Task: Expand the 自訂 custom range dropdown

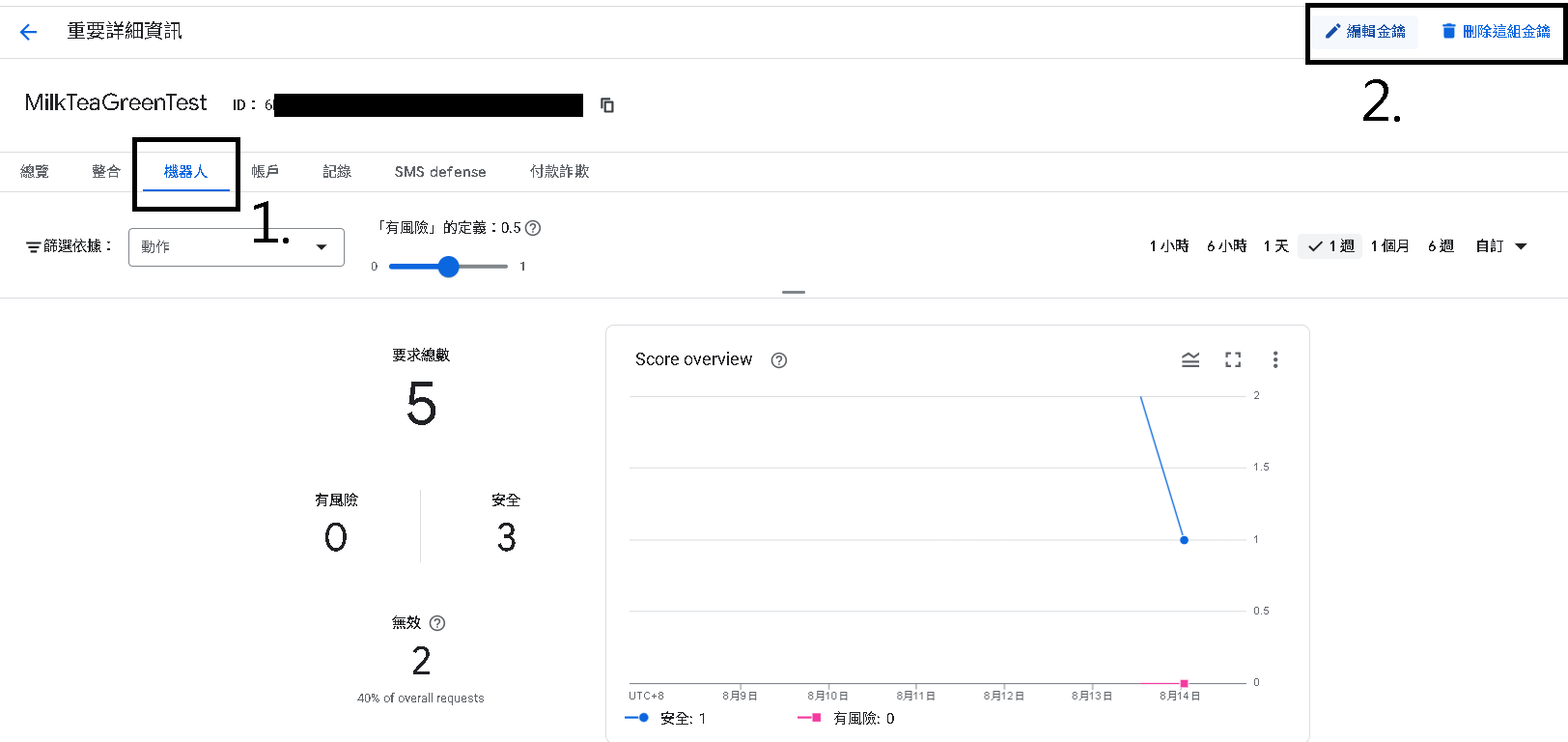Action: [x=1500, y=246]
